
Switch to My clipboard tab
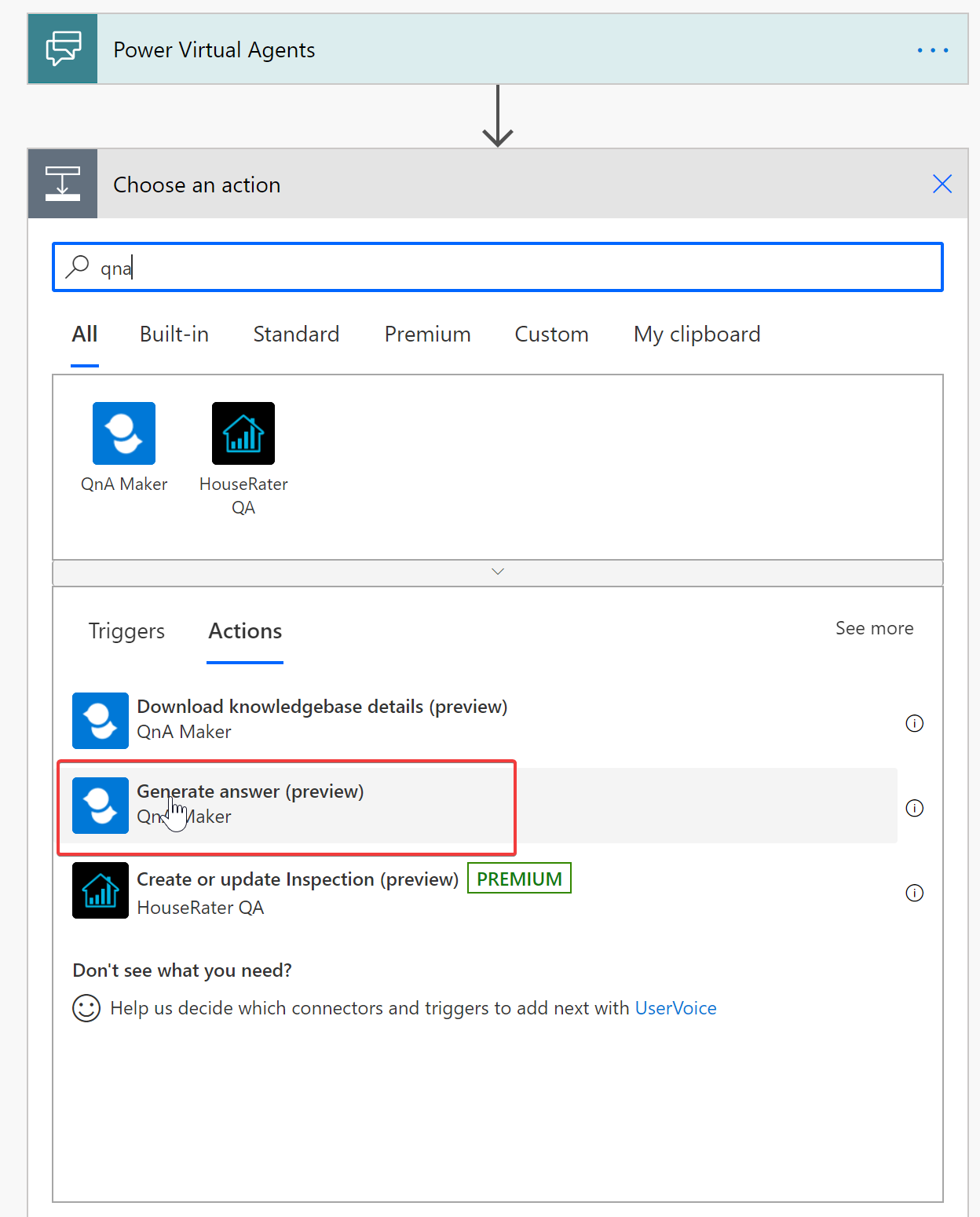[x=697, y=334]
